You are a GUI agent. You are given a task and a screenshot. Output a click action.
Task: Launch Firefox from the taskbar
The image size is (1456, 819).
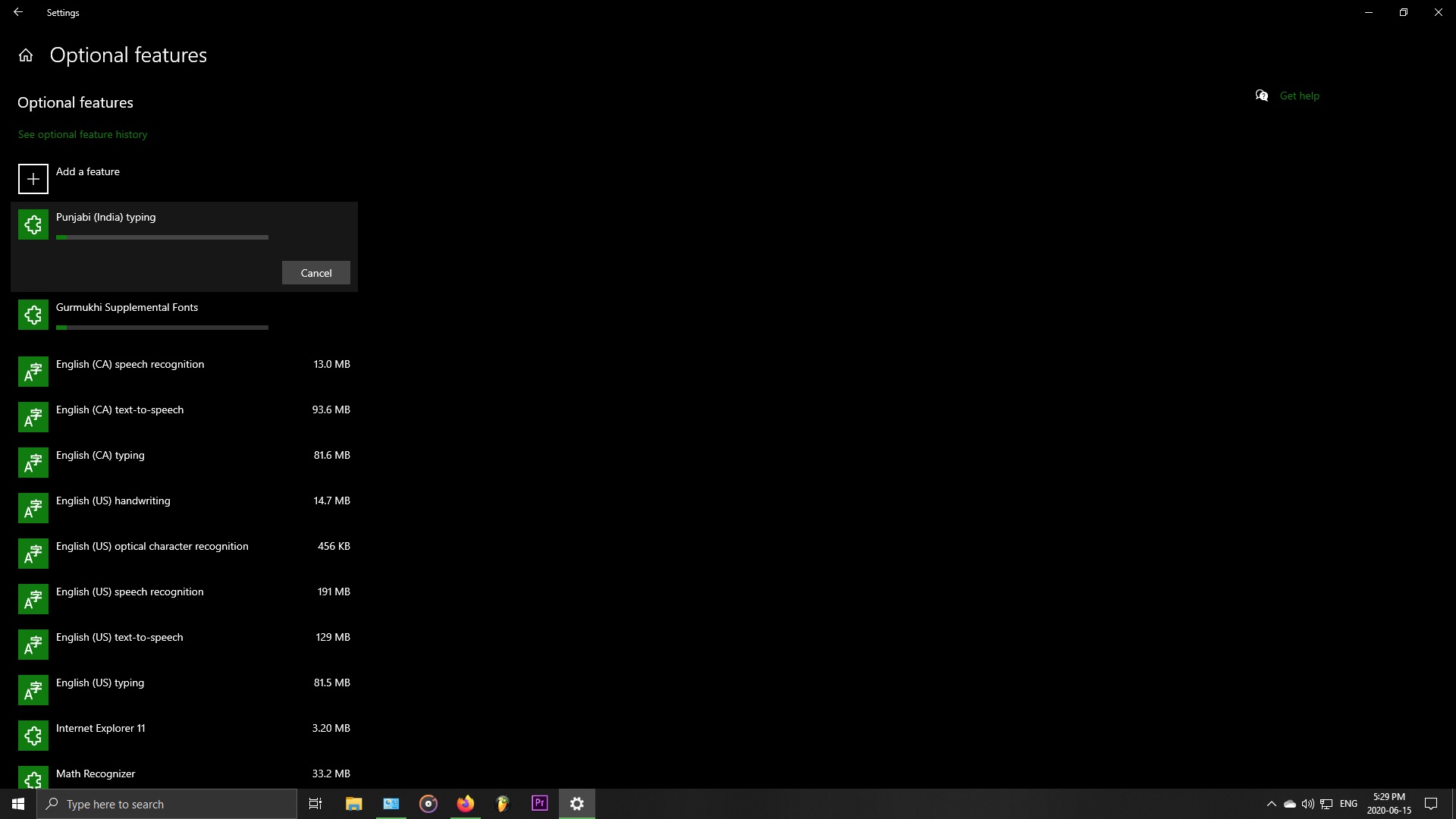(465, 803)
